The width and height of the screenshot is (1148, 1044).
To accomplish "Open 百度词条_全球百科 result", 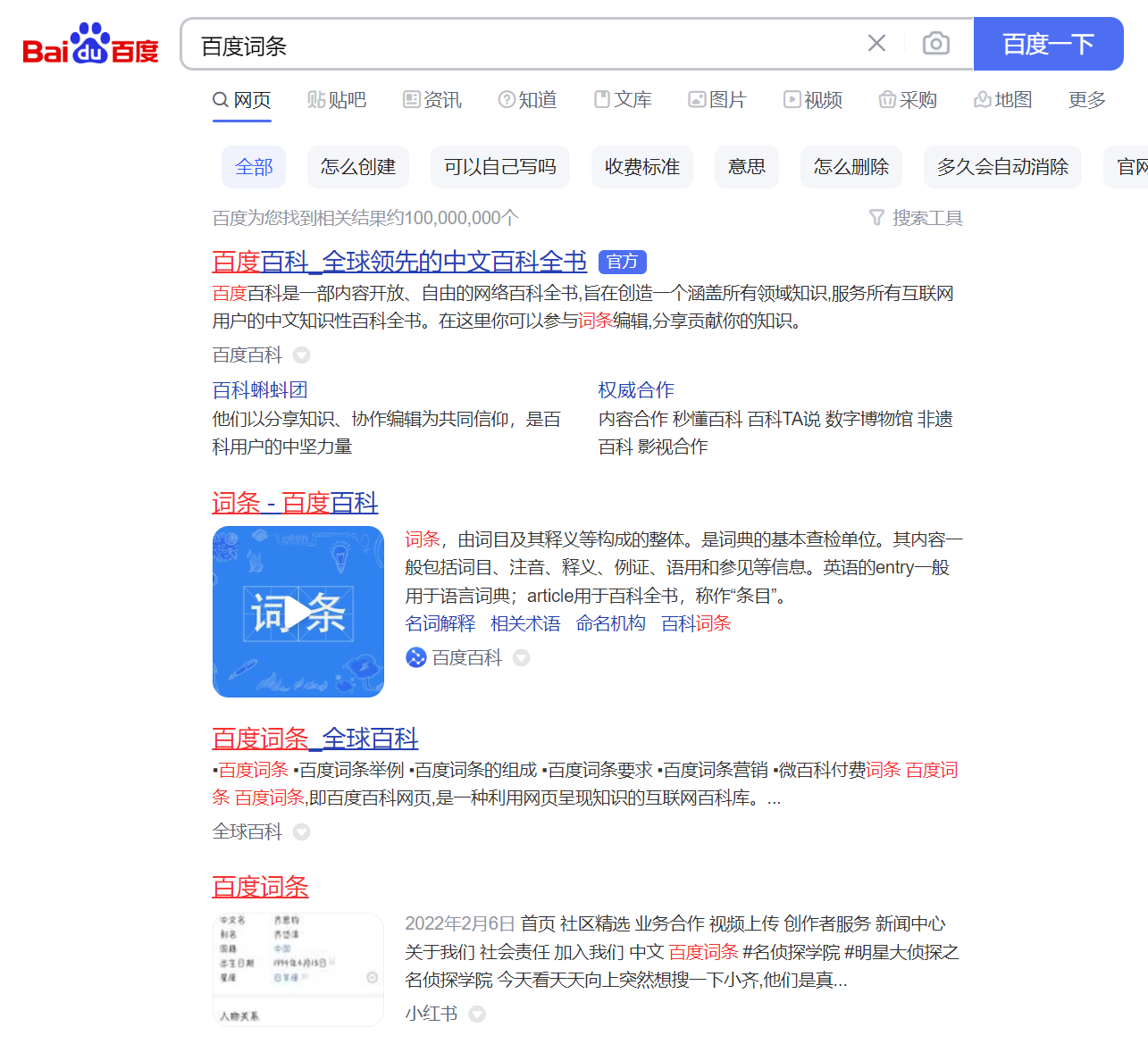I will tap(315, 739).
